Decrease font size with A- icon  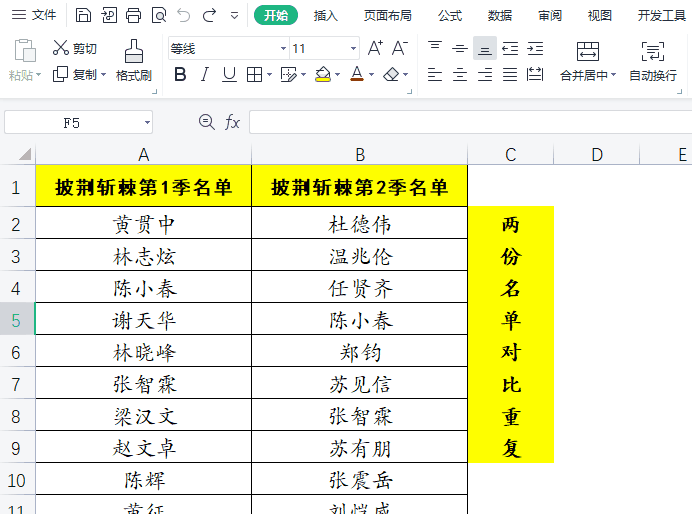[x=400, y=48]
